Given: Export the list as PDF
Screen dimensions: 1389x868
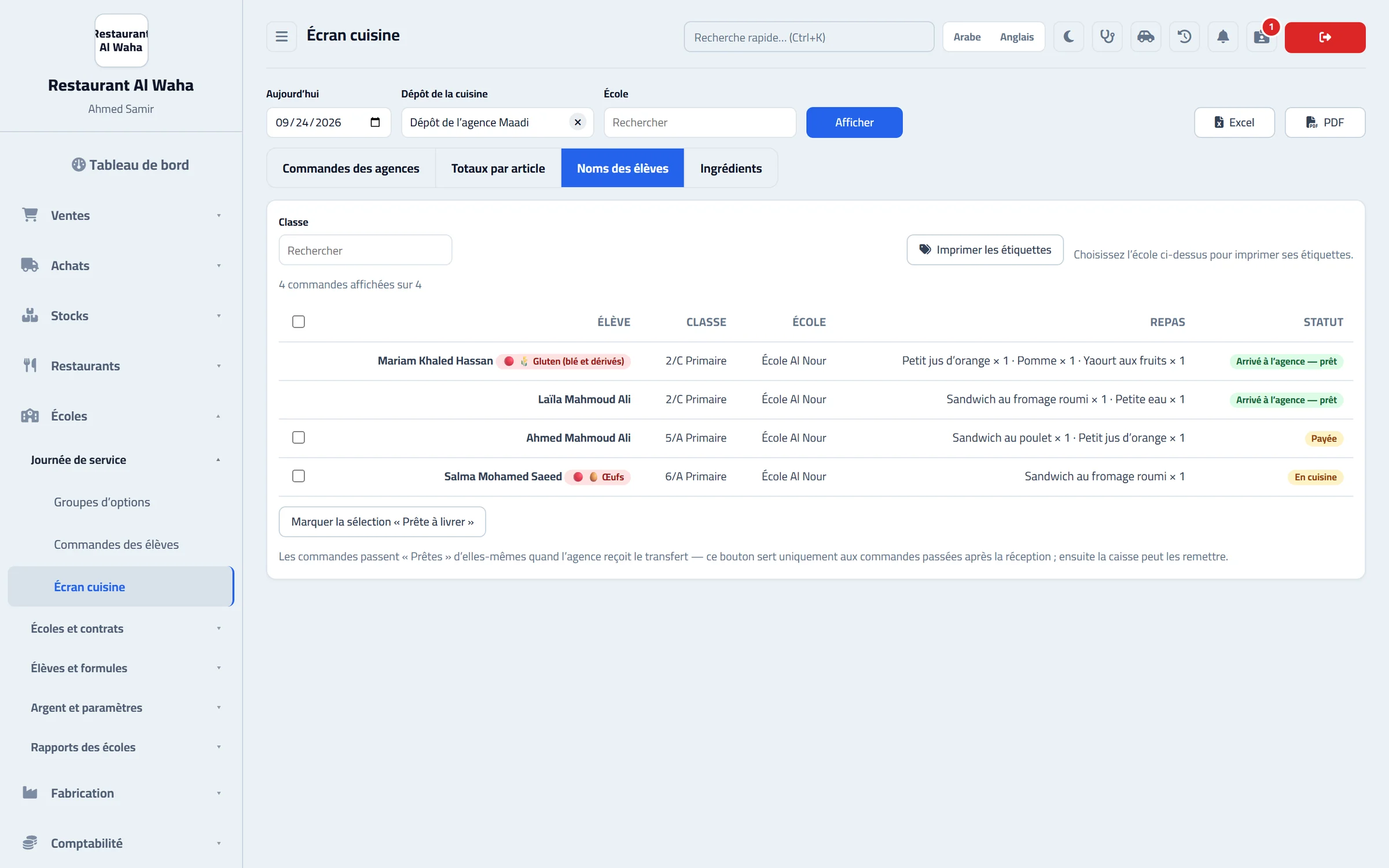Looking at the screenshot, I should click(1325, 122).
